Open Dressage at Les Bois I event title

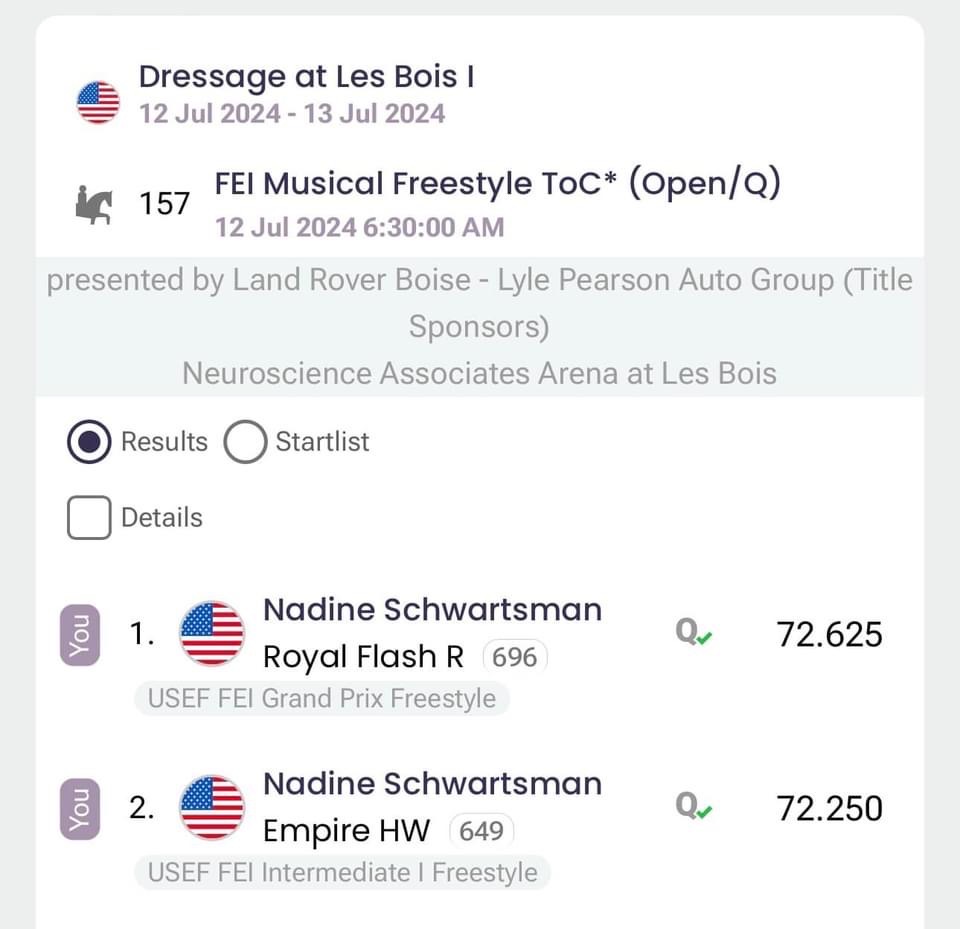306,77
